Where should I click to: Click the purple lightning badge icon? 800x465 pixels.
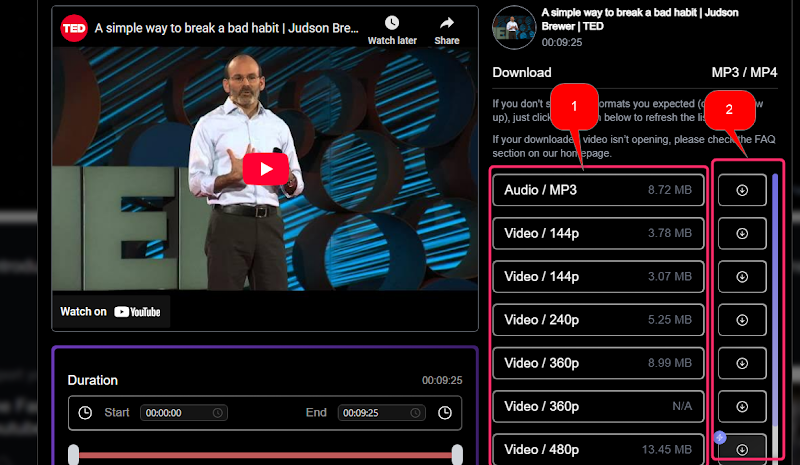[x=720, y=437]
